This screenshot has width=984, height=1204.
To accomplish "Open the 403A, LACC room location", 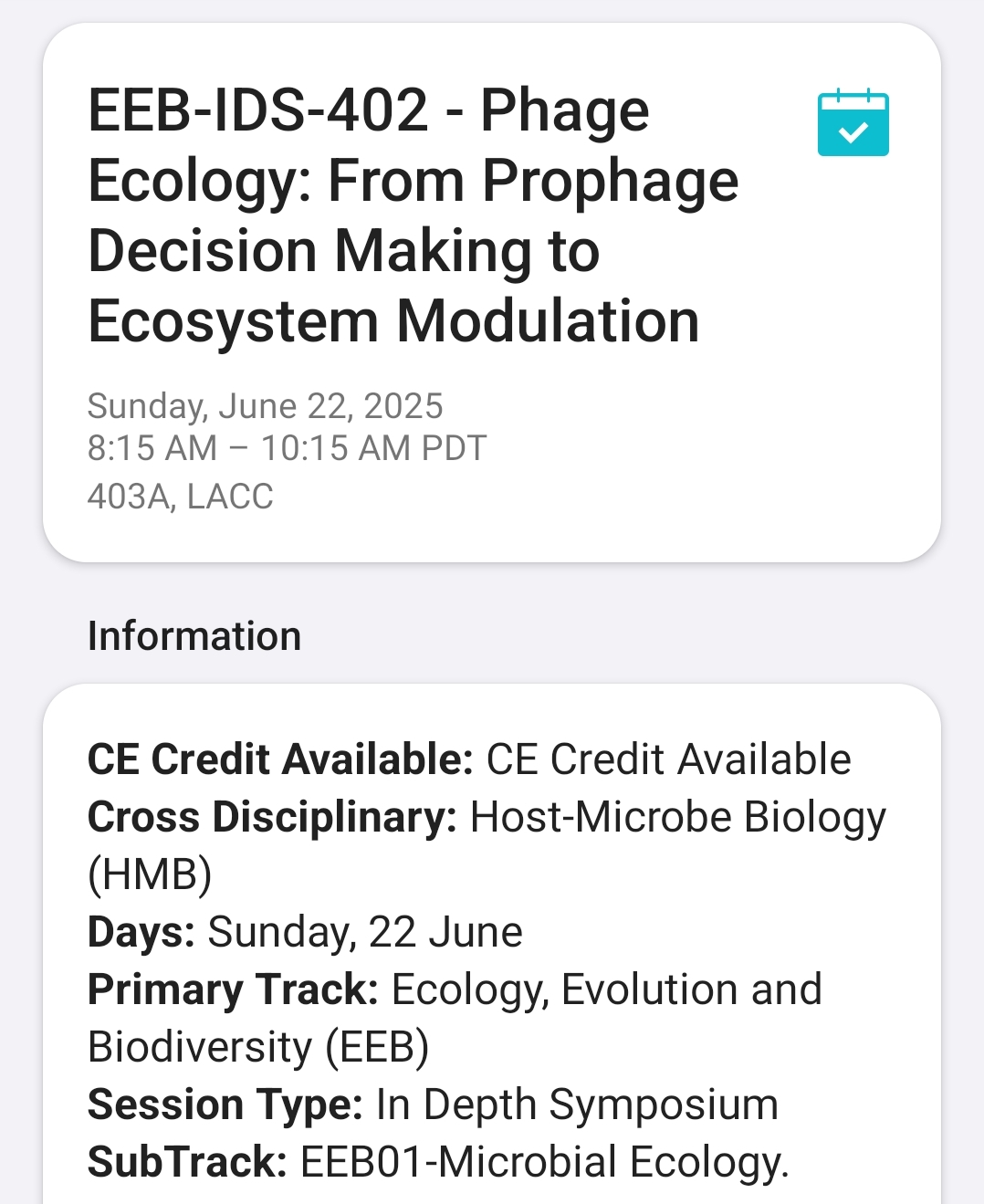I will tap(180, 497).
